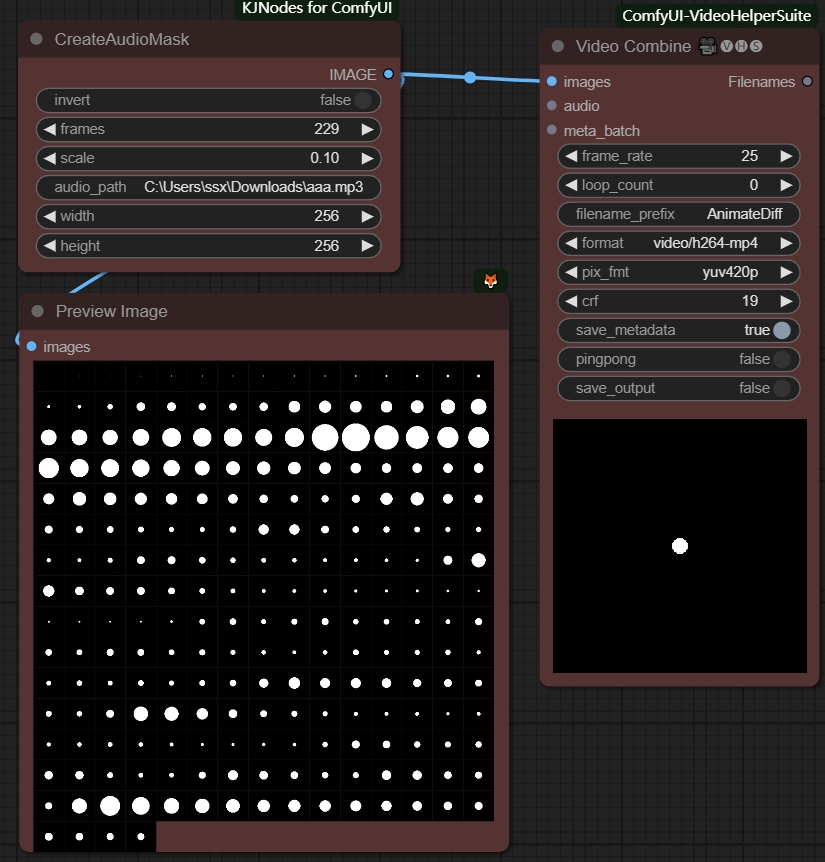This screenshot has height=862, width=825.
Task: Enable the pingpong toggle
Action: tap(781, 359)
